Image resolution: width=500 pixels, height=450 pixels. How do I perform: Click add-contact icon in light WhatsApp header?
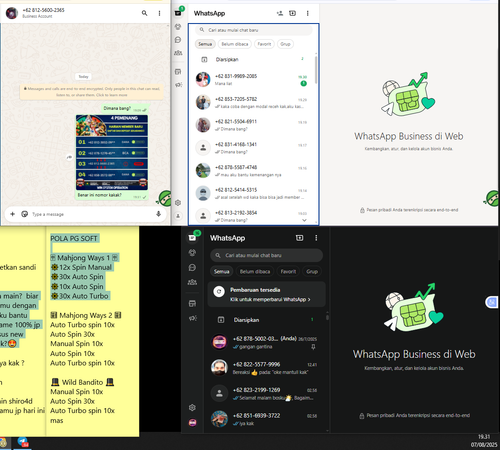tap(280, 13)
